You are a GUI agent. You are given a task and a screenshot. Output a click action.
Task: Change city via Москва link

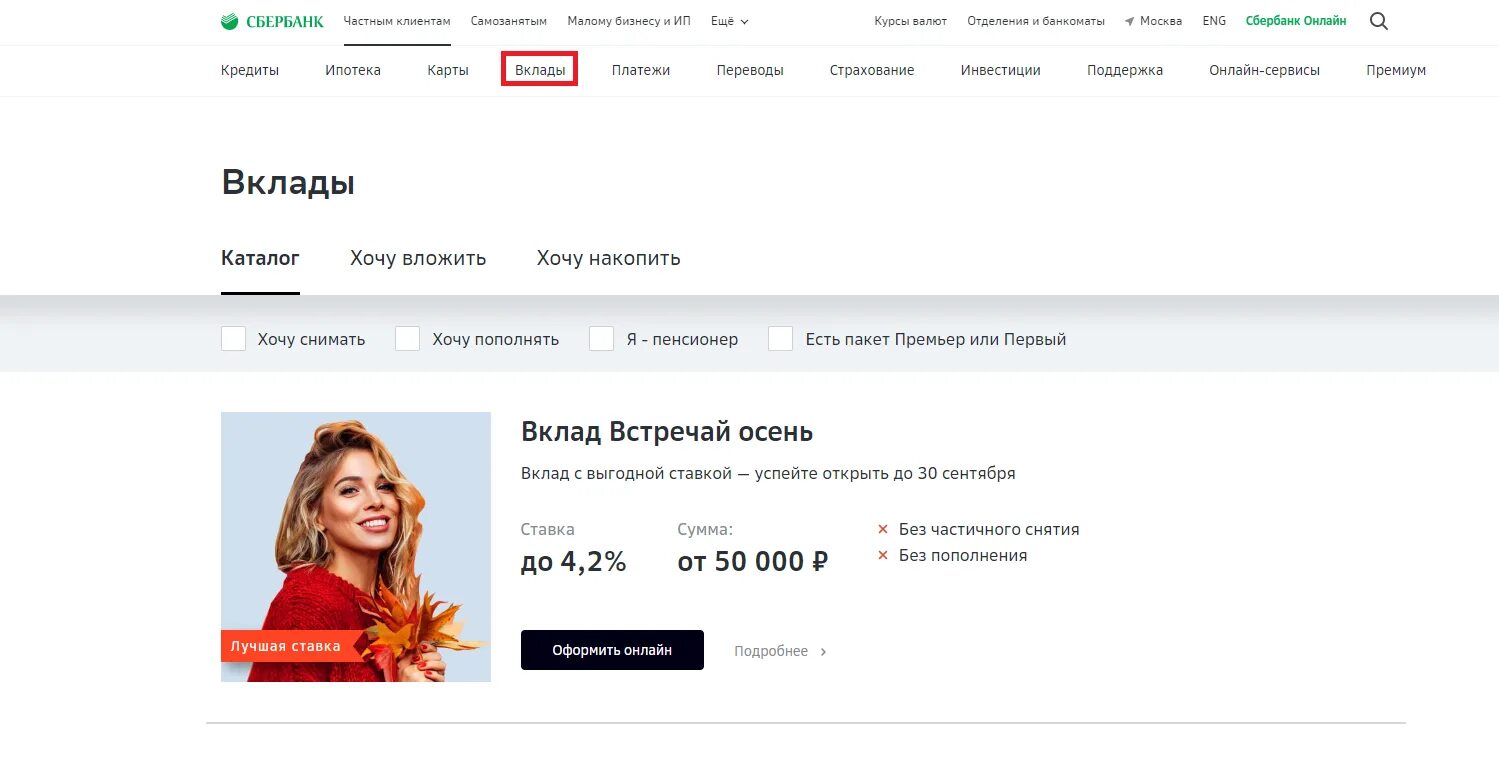(1161, 21)
